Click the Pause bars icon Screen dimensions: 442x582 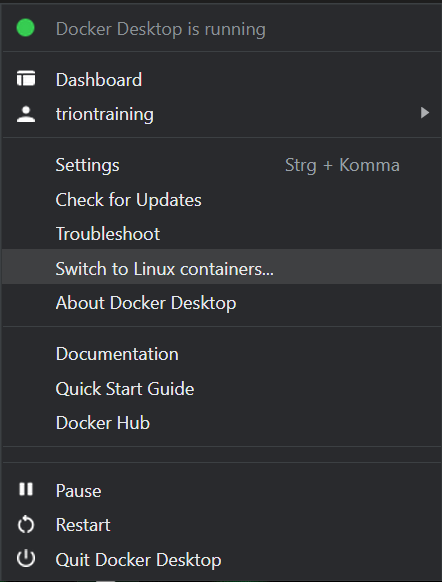pyautogui.click(x=26, y=489)
